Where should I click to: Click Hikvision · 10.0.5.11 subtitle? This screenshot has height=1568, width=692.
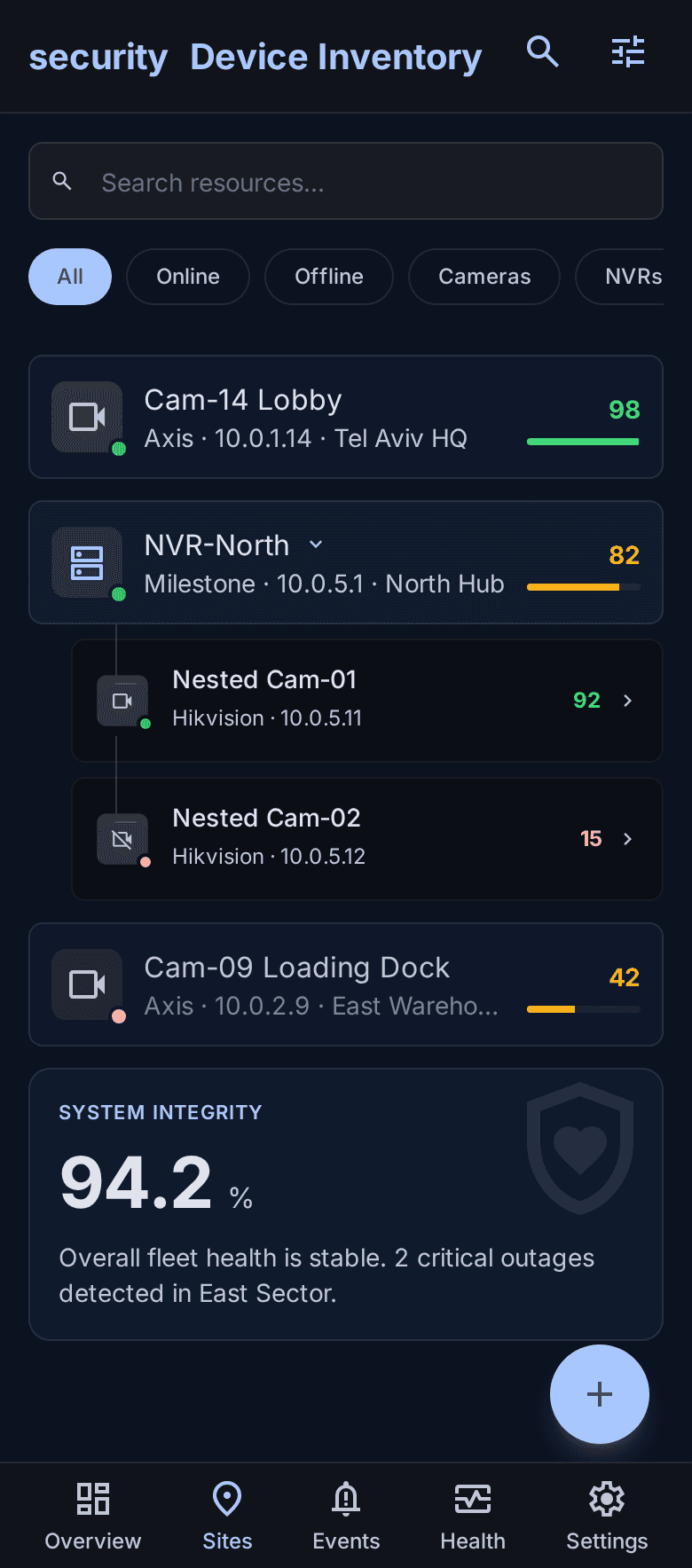pyautogui.click(x=267, y=718)
